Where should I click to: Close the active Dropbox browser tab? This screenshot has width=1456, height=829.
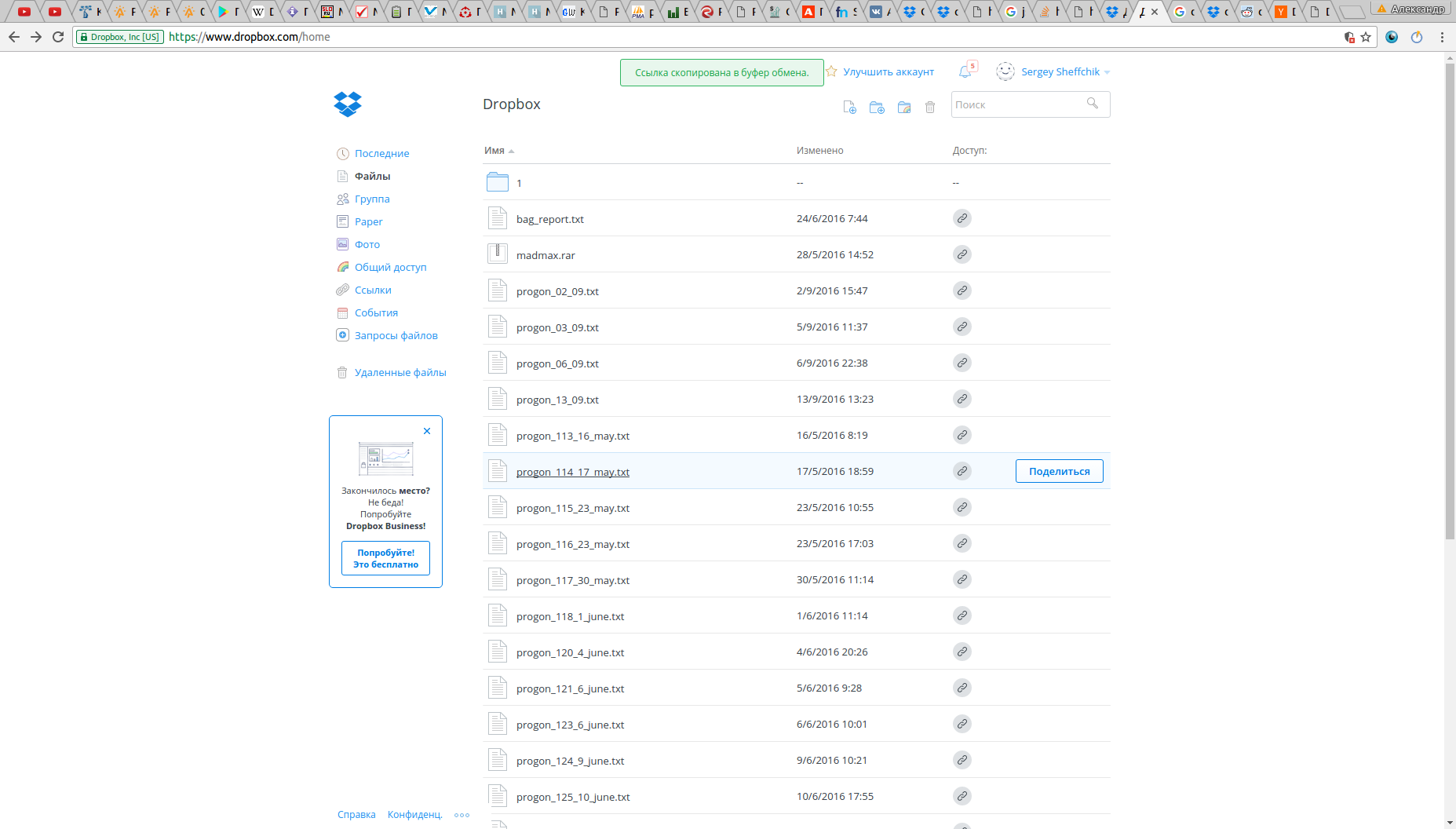(x=1155, y=12)
